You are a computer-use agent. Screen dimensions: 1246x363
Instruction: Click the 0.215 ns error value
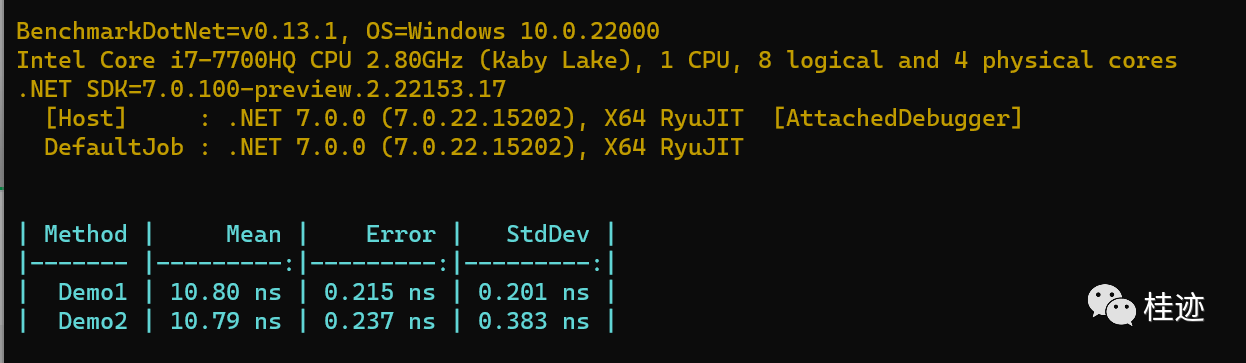[380, 292]
